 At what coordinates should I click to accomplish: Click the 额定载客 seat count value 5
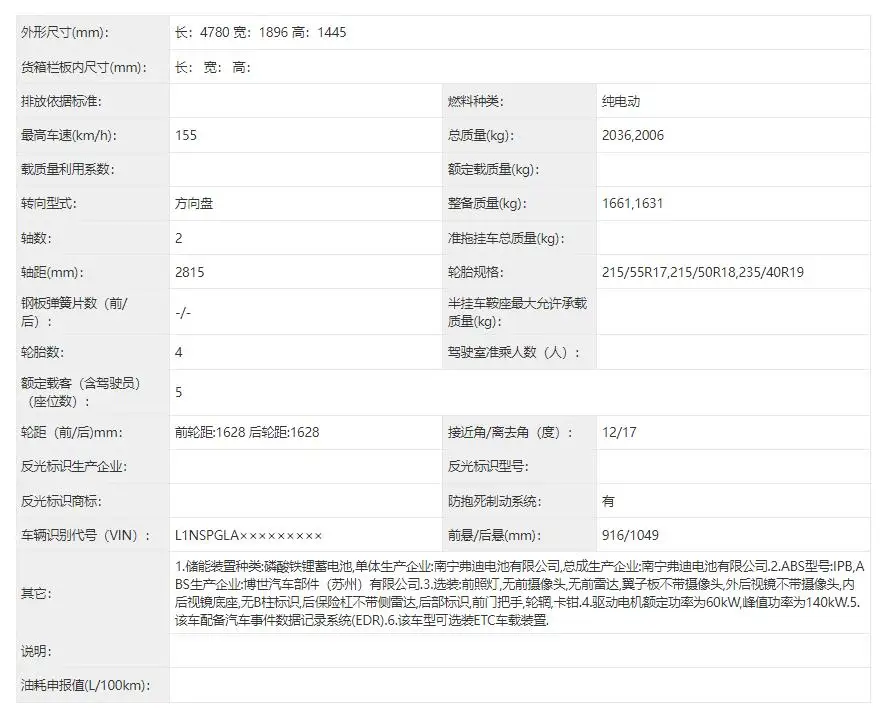179,392
